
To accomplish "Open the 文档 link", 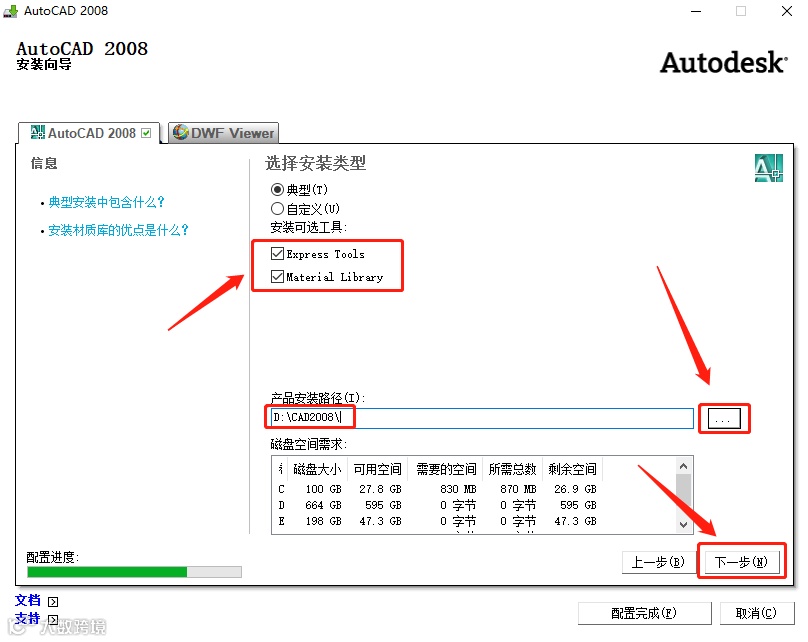I will click(x=28, y=600).
